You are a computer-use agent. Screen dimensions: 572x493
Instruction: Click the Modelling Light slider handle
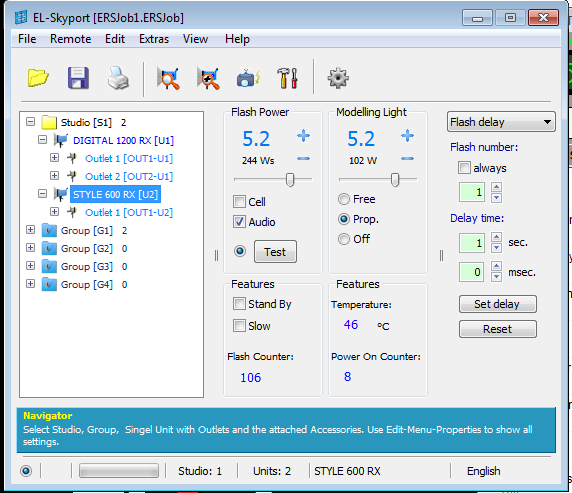(395, 180)
